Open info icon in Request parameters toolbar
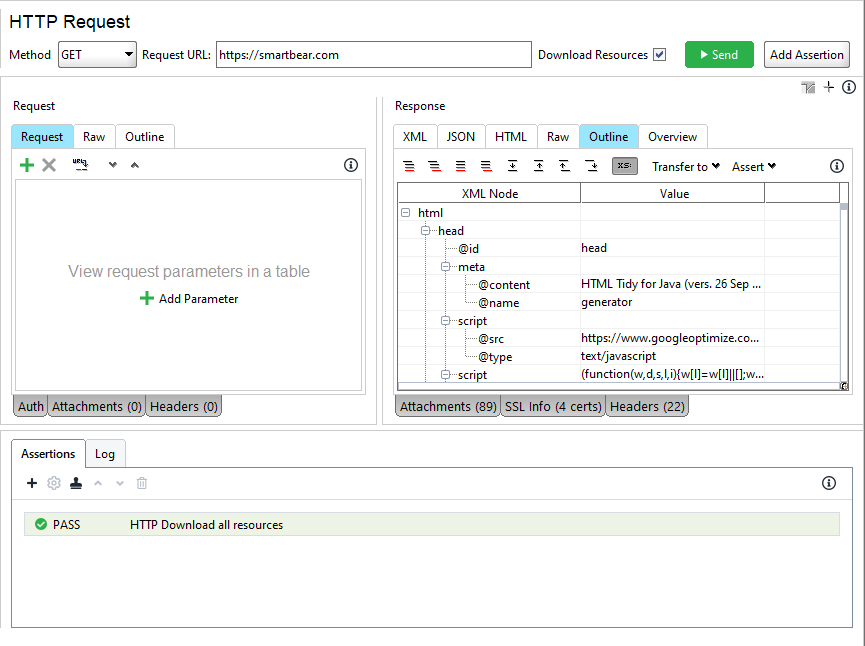The image size is (865, 646). (x=351, y=165)
